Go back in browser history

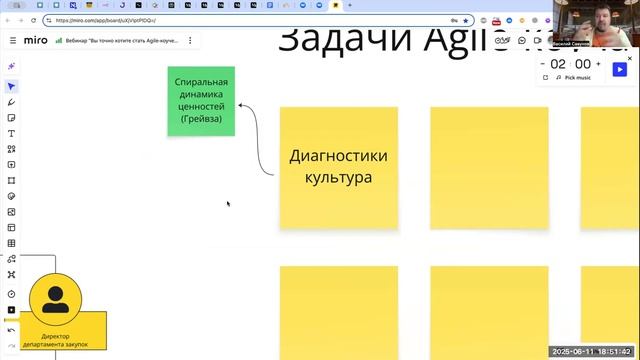8,20
